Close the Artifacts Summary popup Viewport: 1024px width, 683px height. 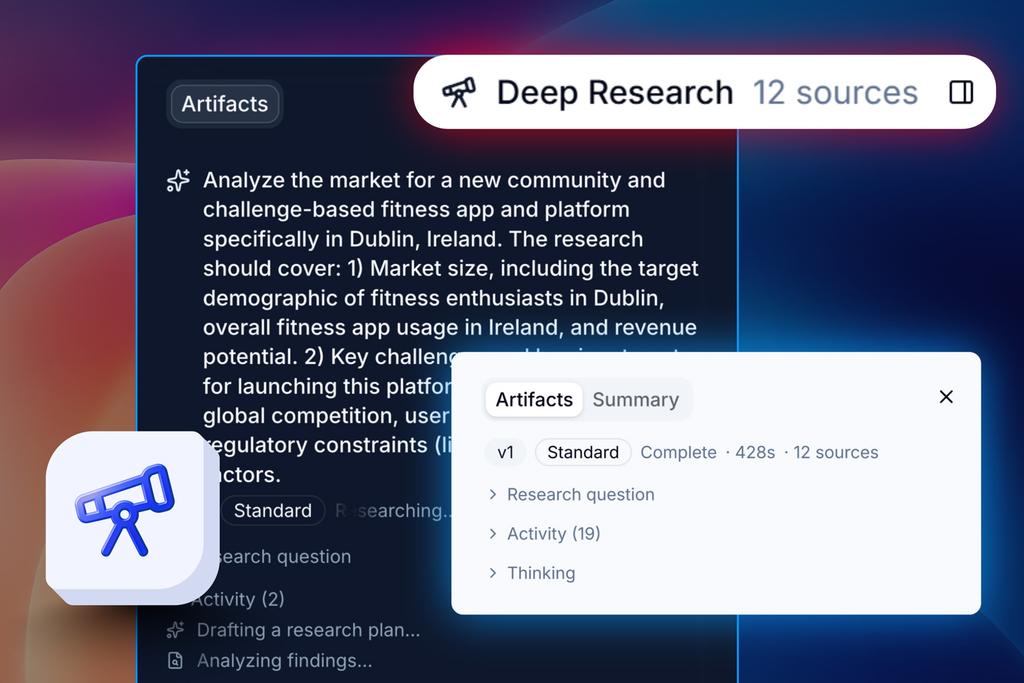tap(946, 397)
